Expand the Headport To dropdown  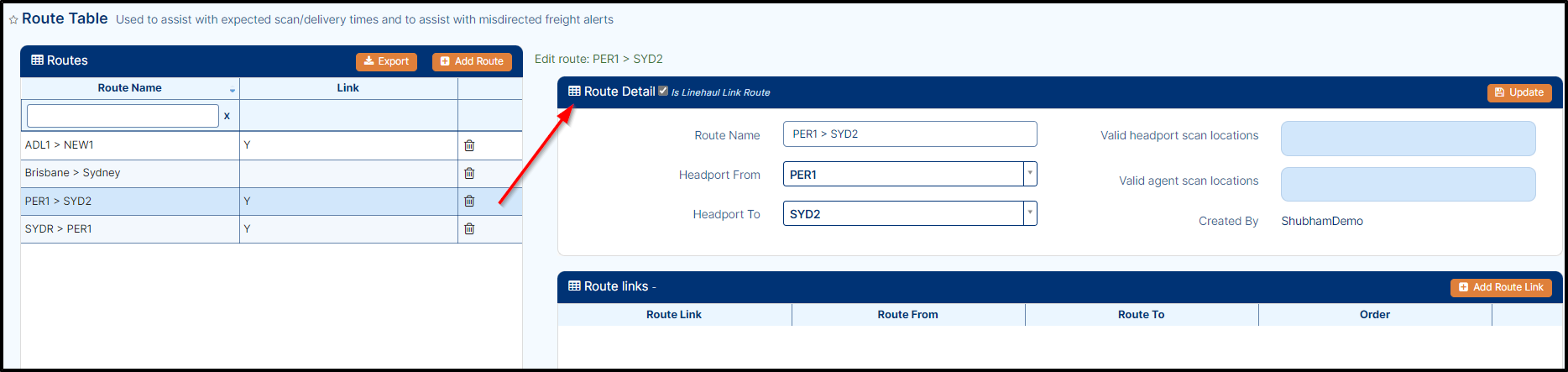pos(1030,213)
